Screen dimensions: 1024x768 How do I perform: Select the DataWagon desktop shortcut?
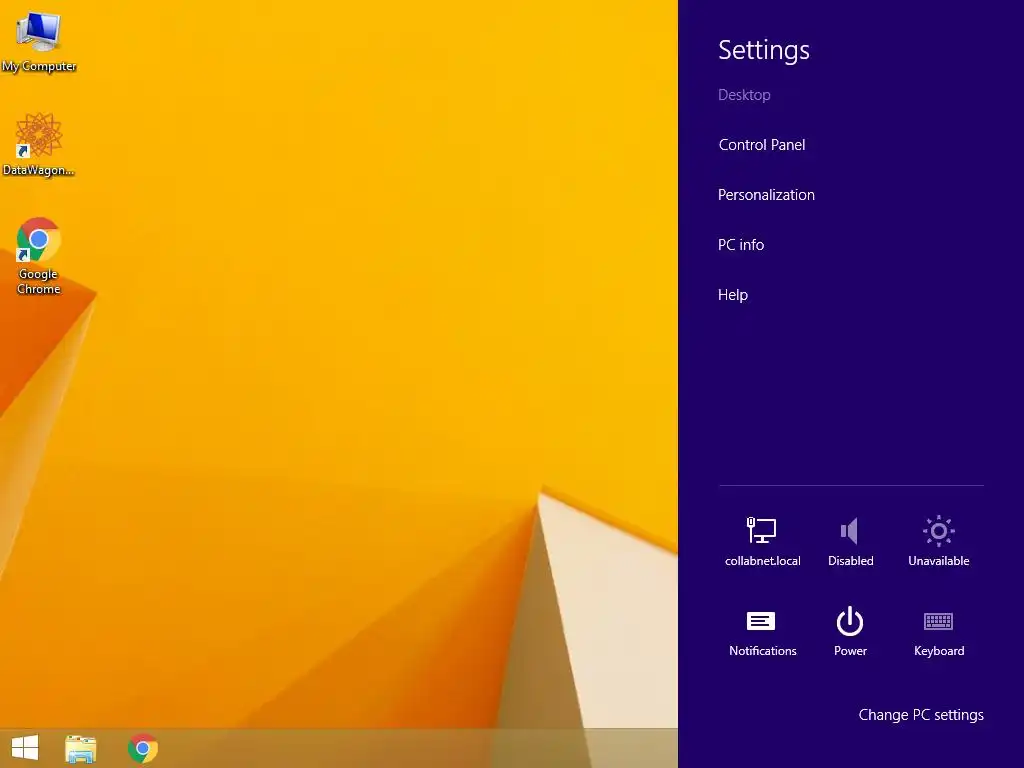click(39, 144)
